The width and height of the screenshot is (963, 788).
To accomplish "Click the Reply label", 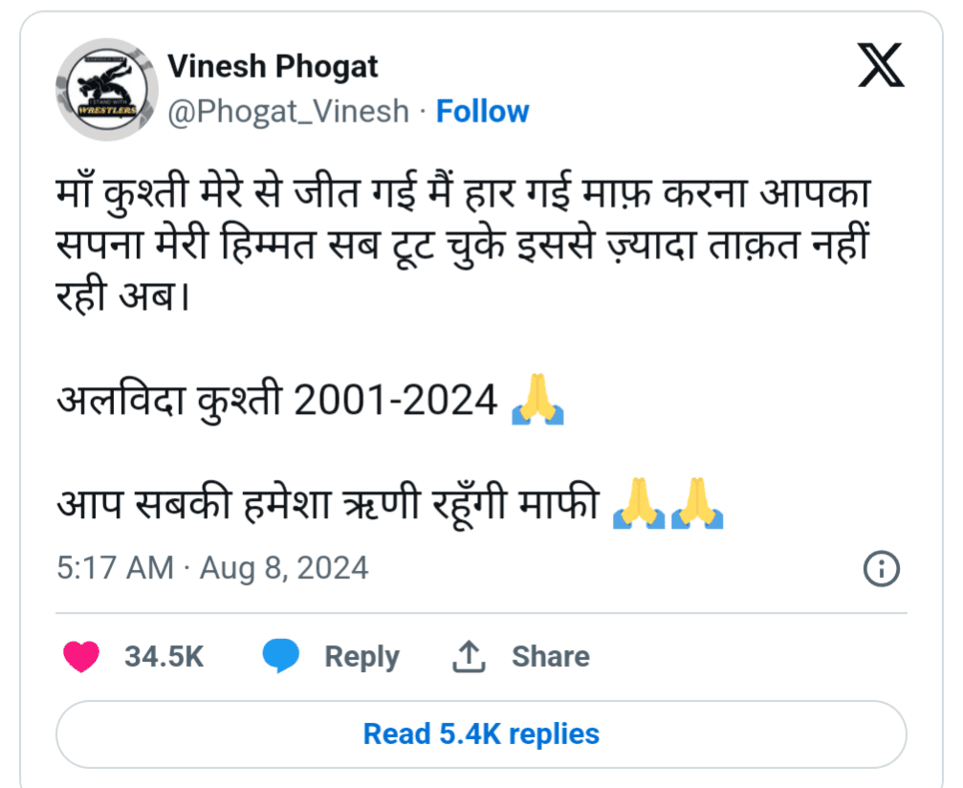I will pos(362,657).
